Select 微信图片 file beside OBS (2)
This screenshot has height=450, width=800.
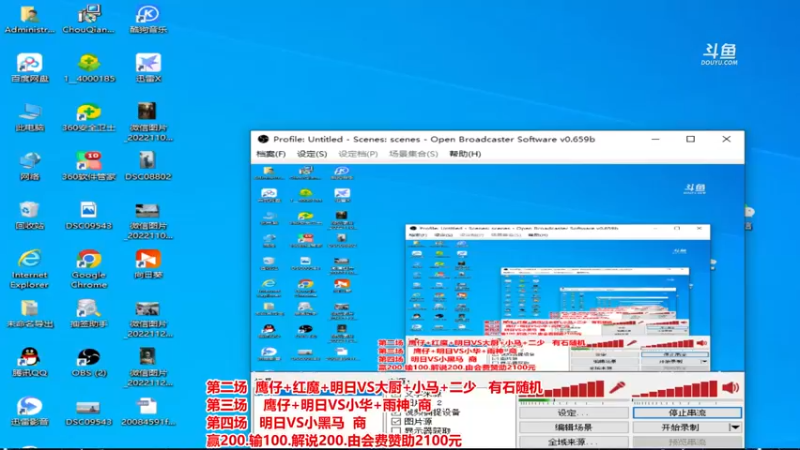pyautogui.click(x=148, y=367)
